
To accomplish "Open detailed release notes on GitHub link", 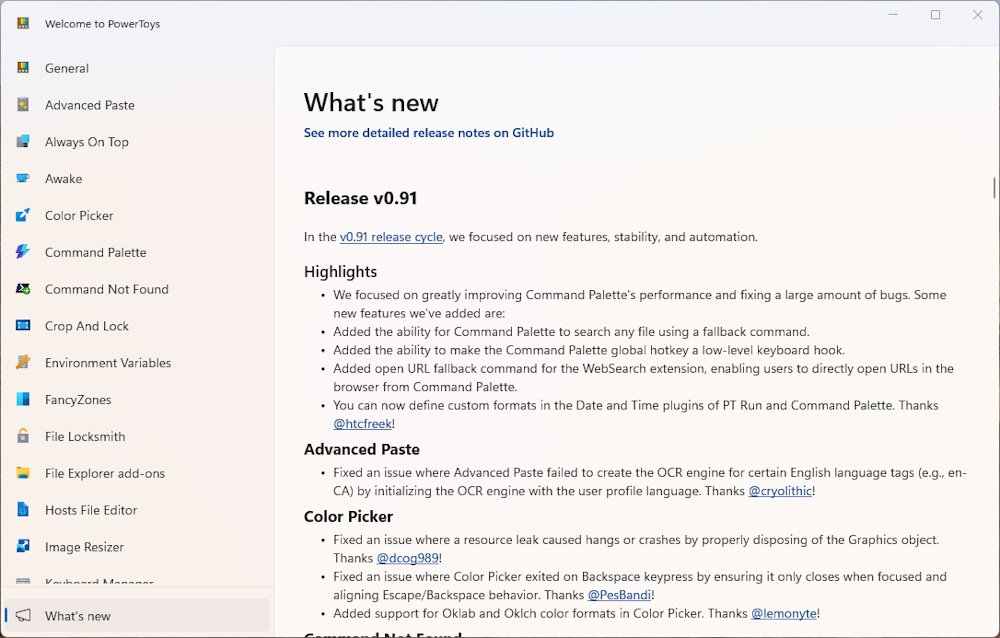I will (429, 133).
